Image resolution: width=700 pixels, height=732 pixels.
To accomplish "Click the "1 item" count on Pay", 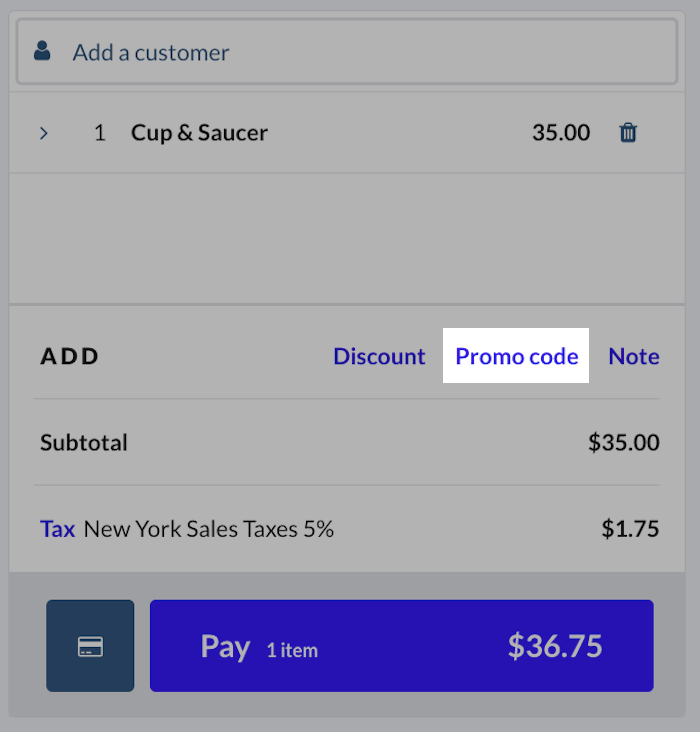I will [292, 650].
